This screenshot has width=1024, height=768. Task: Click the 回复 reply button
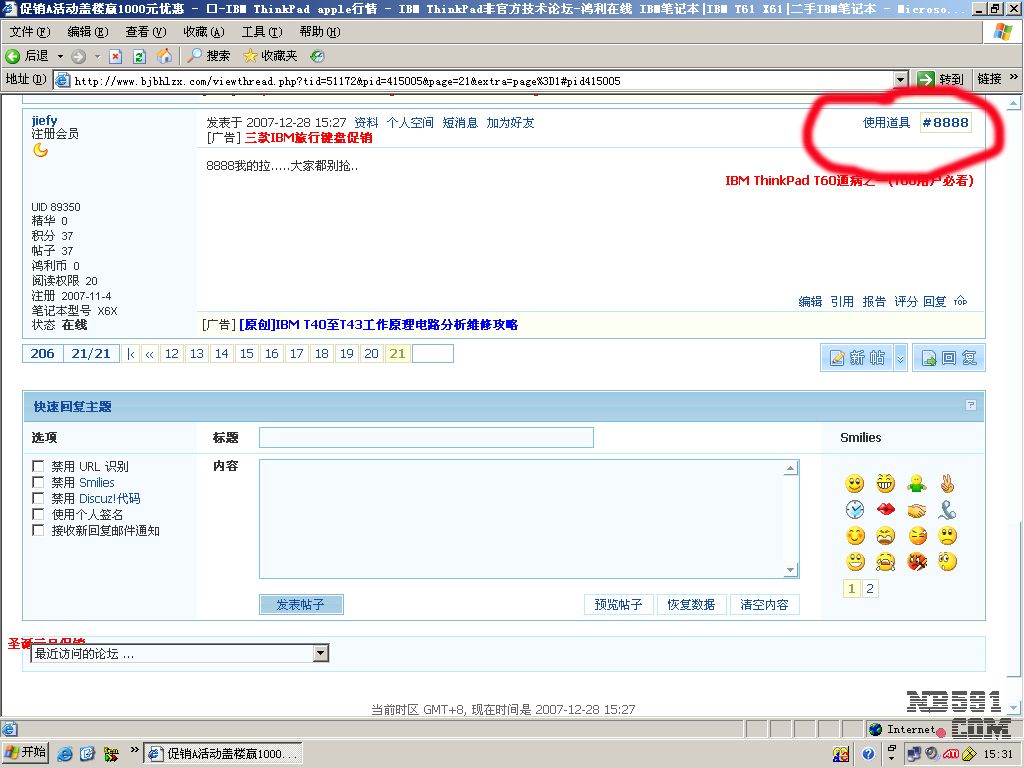coord(948,358)
